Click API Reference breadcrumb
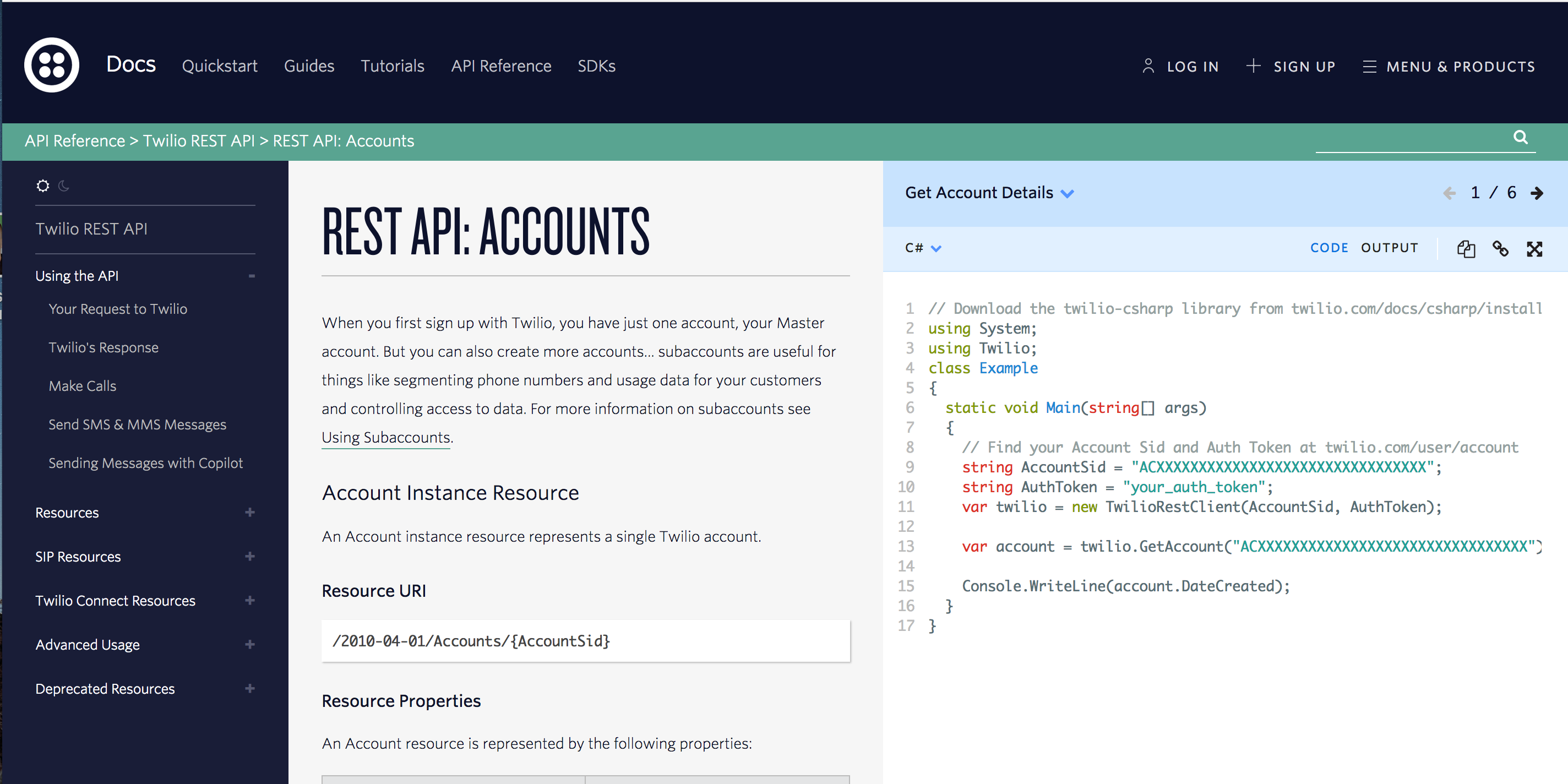 coord(74,140)
